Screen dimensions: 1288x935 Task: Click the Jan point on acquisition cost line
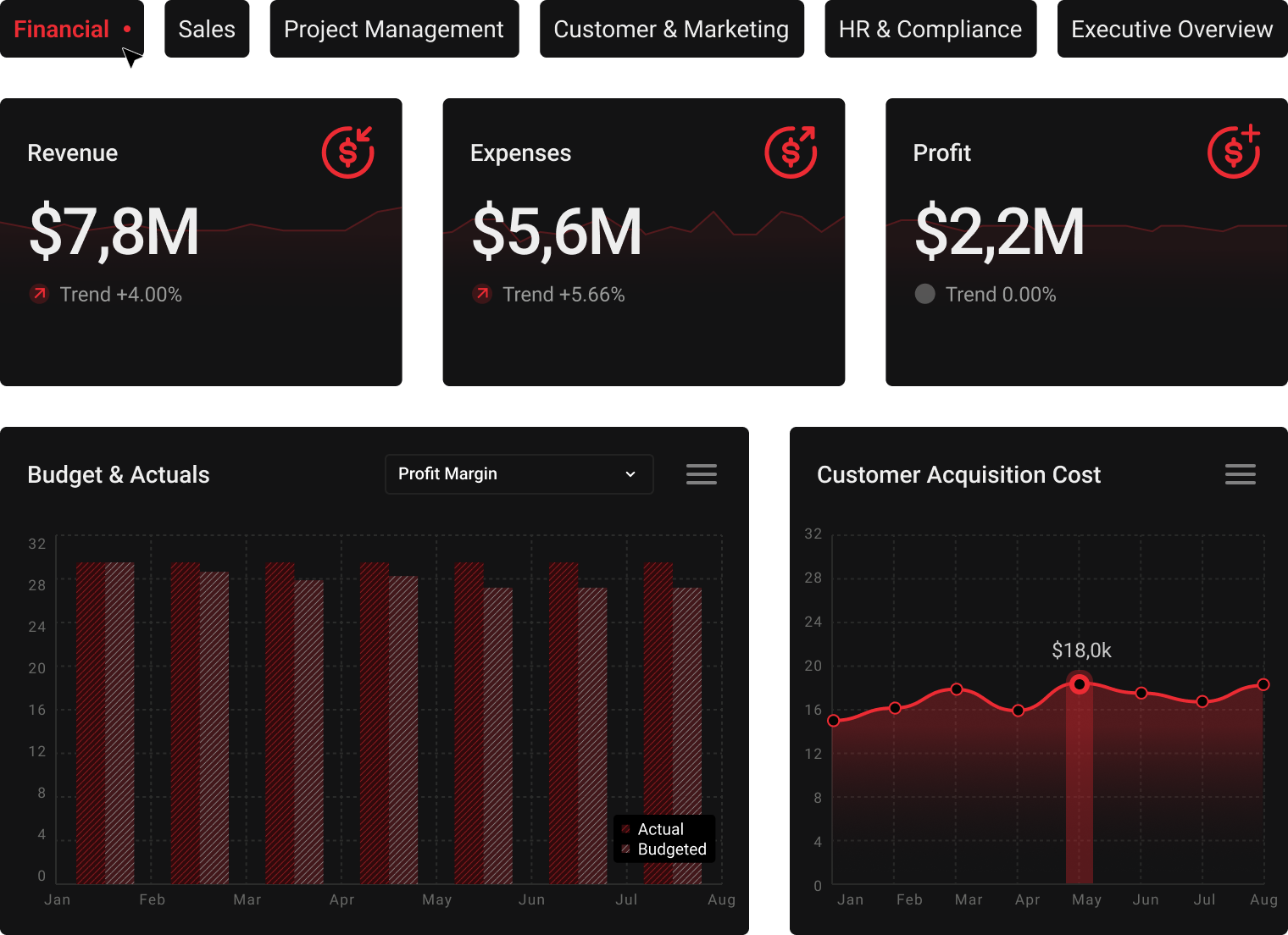coord(834,721)
